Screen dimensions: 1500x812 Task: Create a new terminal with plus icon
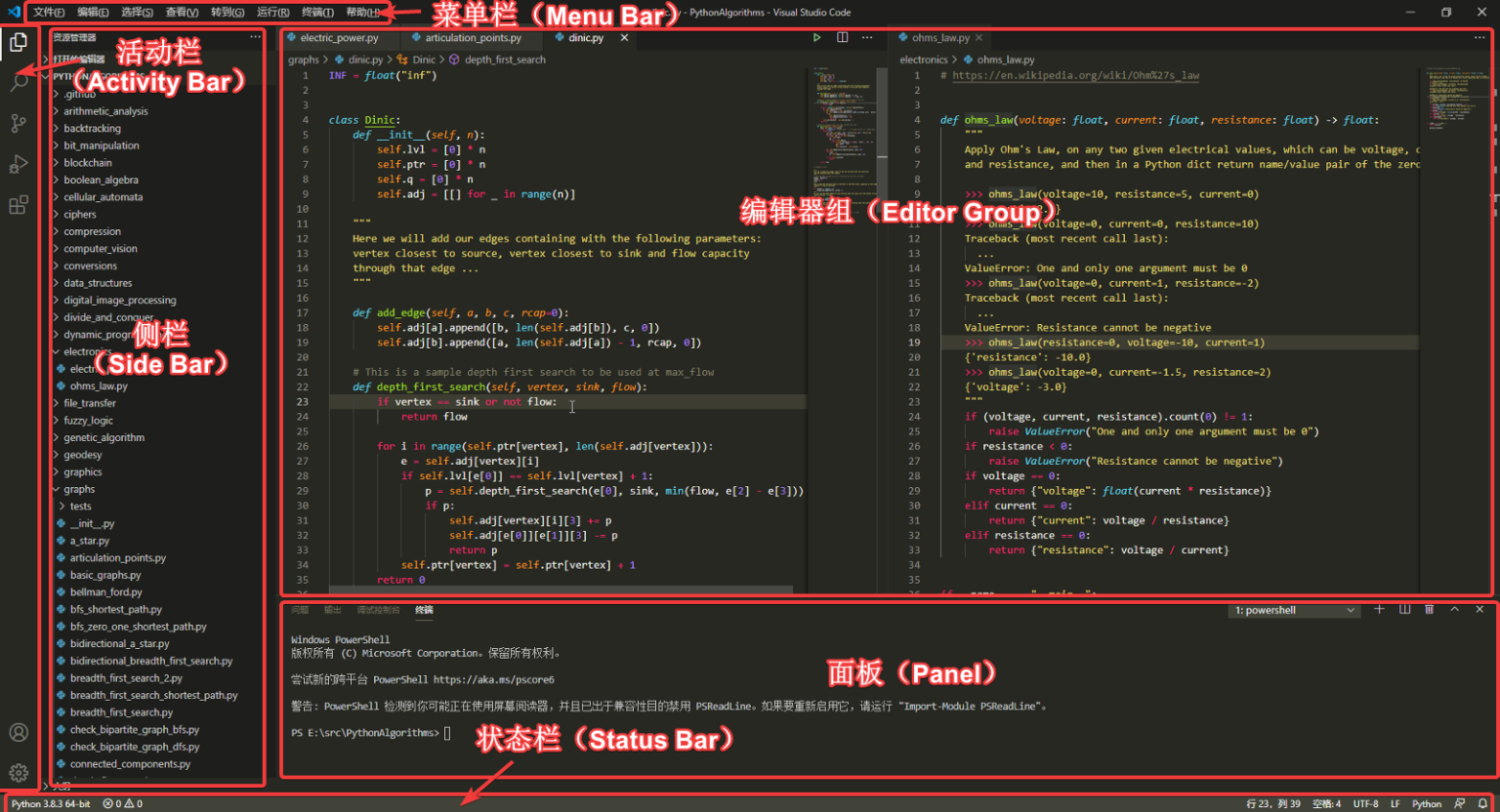1380,609
